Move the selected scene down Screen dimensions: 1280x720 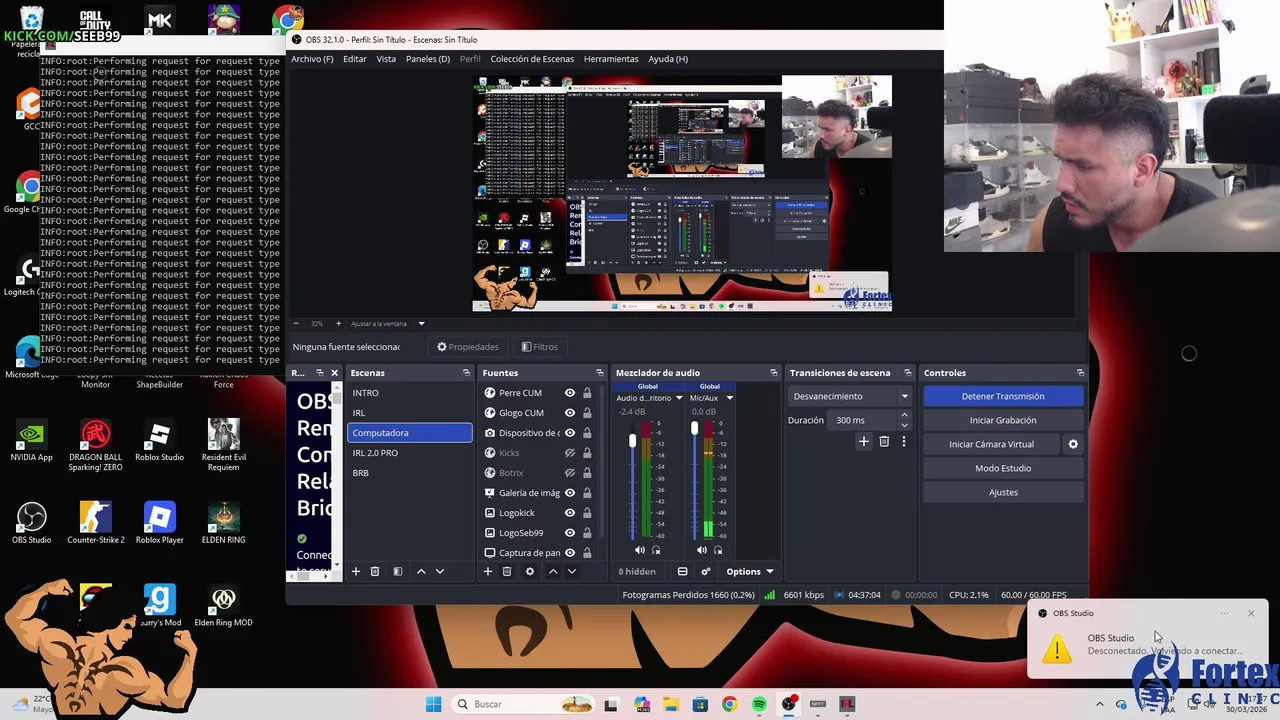(x=439, y=571)
